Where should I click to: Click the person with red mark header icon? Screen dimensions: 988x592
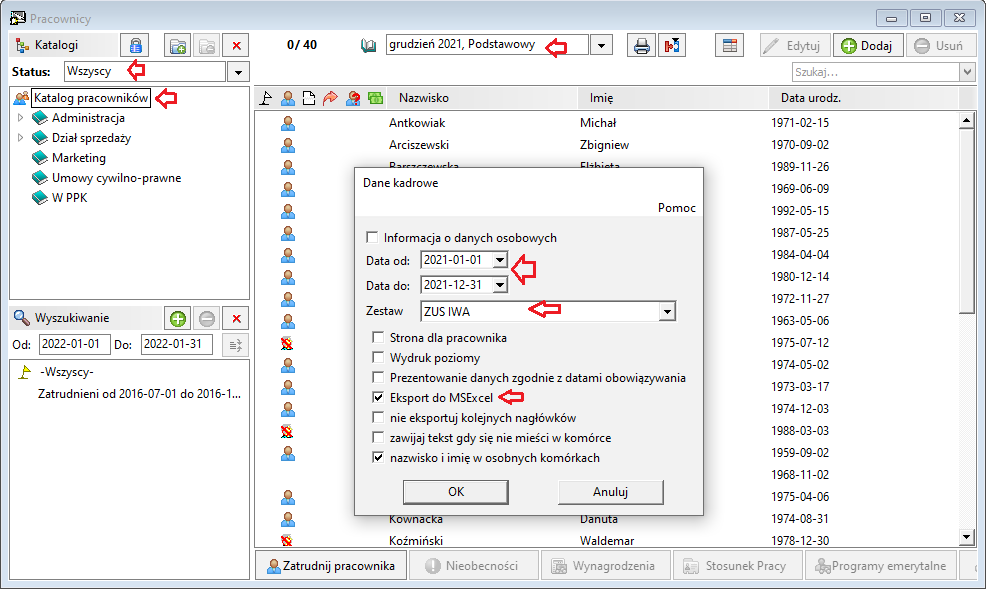tap(353, 98)
